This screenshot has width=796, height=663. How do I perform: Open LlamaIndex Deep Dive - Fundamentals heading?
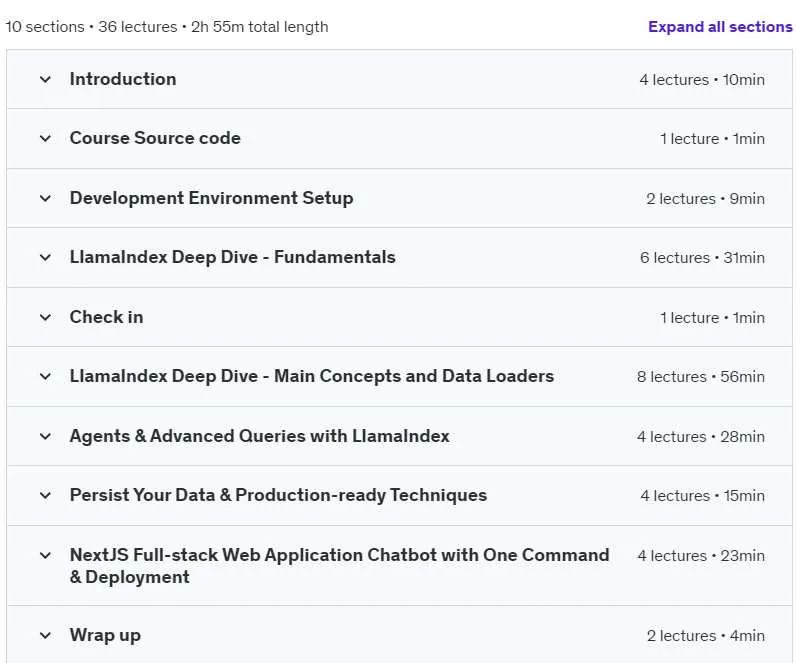click(x=233, y=257)
